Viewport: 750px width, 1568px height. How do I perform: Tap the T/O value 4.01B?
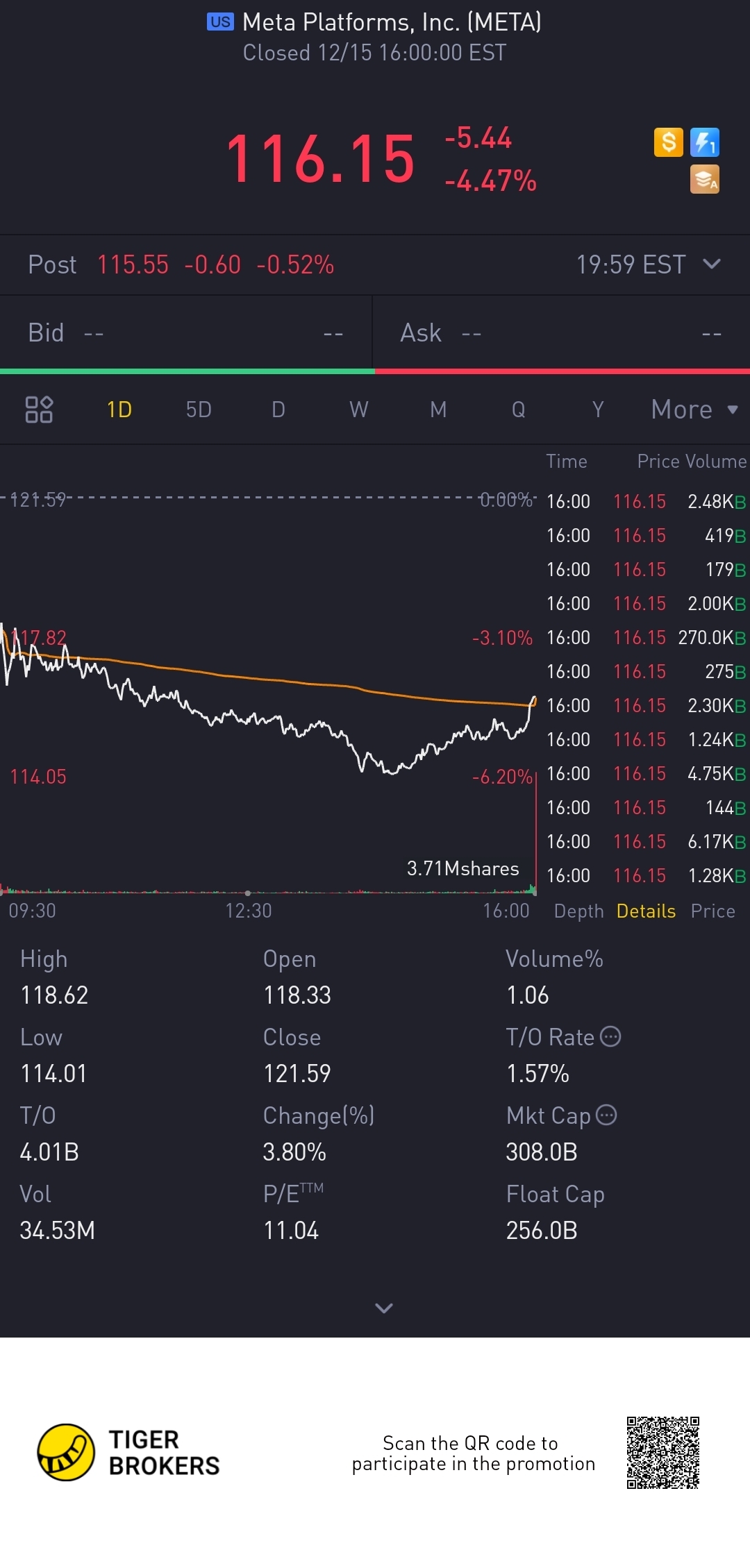pos(49,1152)
